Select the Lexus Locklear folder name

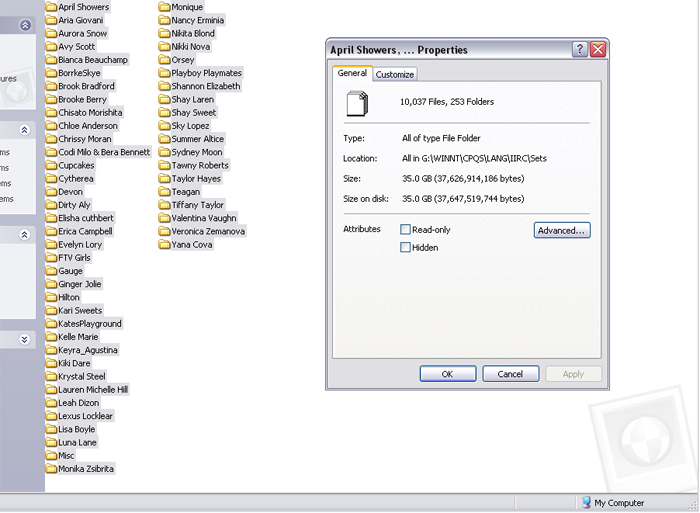(x=85, y=416)
